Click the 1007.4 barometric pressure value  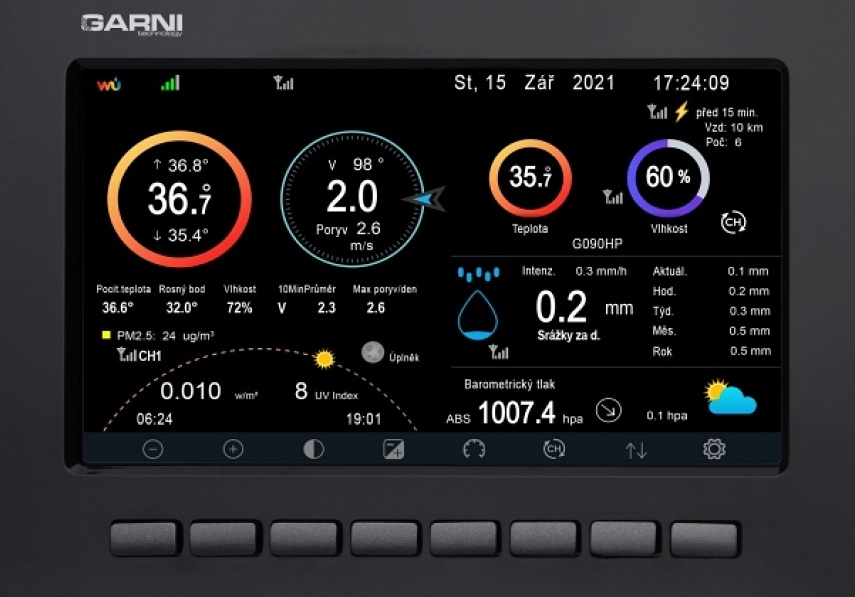(517, 413)
